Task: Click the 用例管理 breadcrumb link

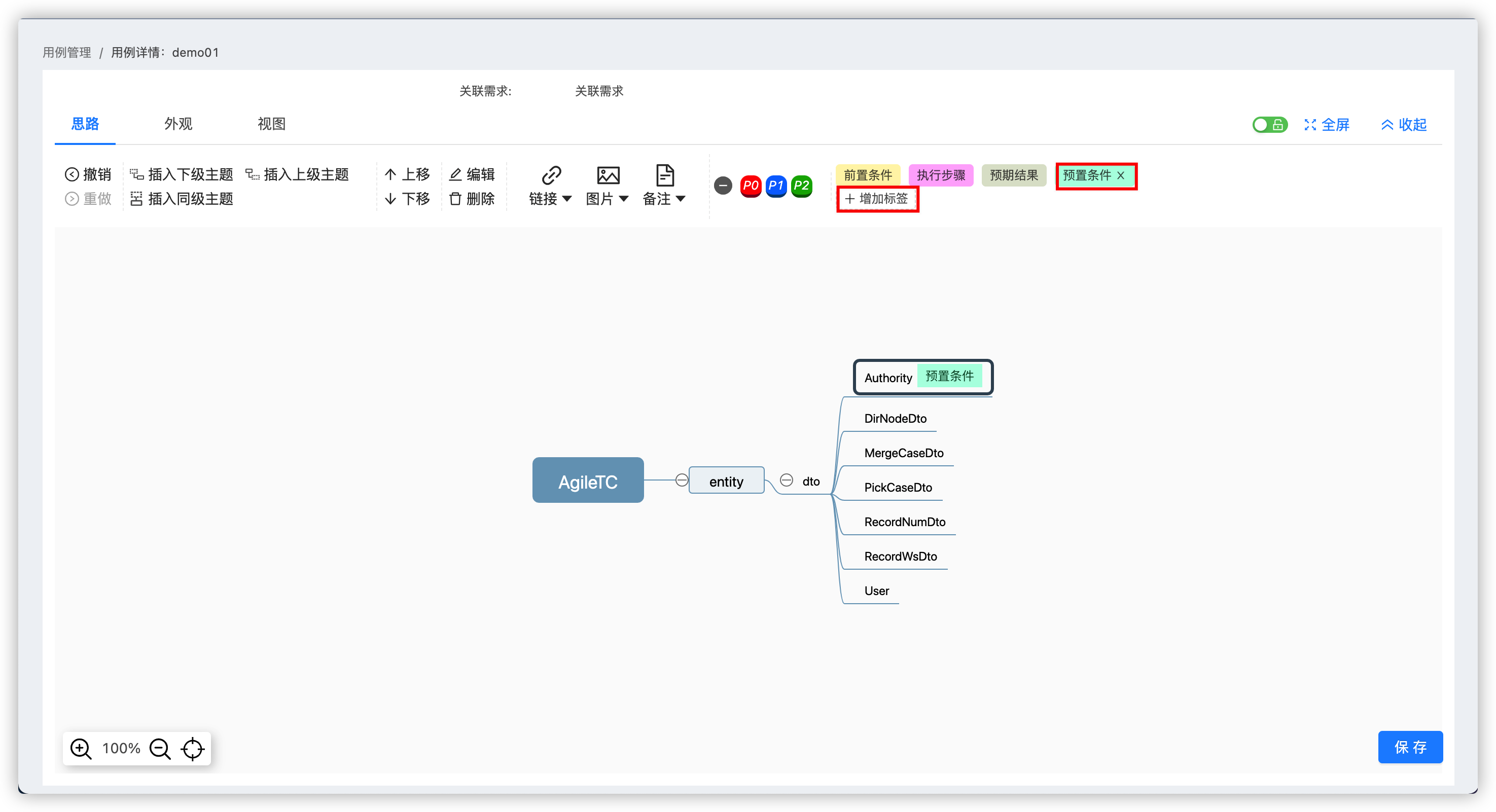Action: click(67, 52)
